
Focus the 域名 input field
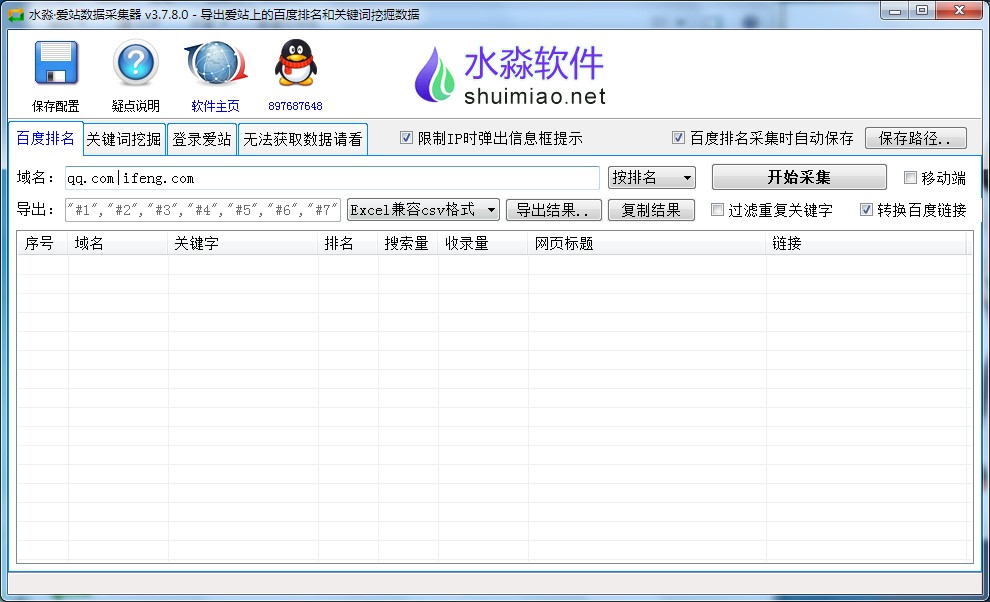click(x=332, y=178)
